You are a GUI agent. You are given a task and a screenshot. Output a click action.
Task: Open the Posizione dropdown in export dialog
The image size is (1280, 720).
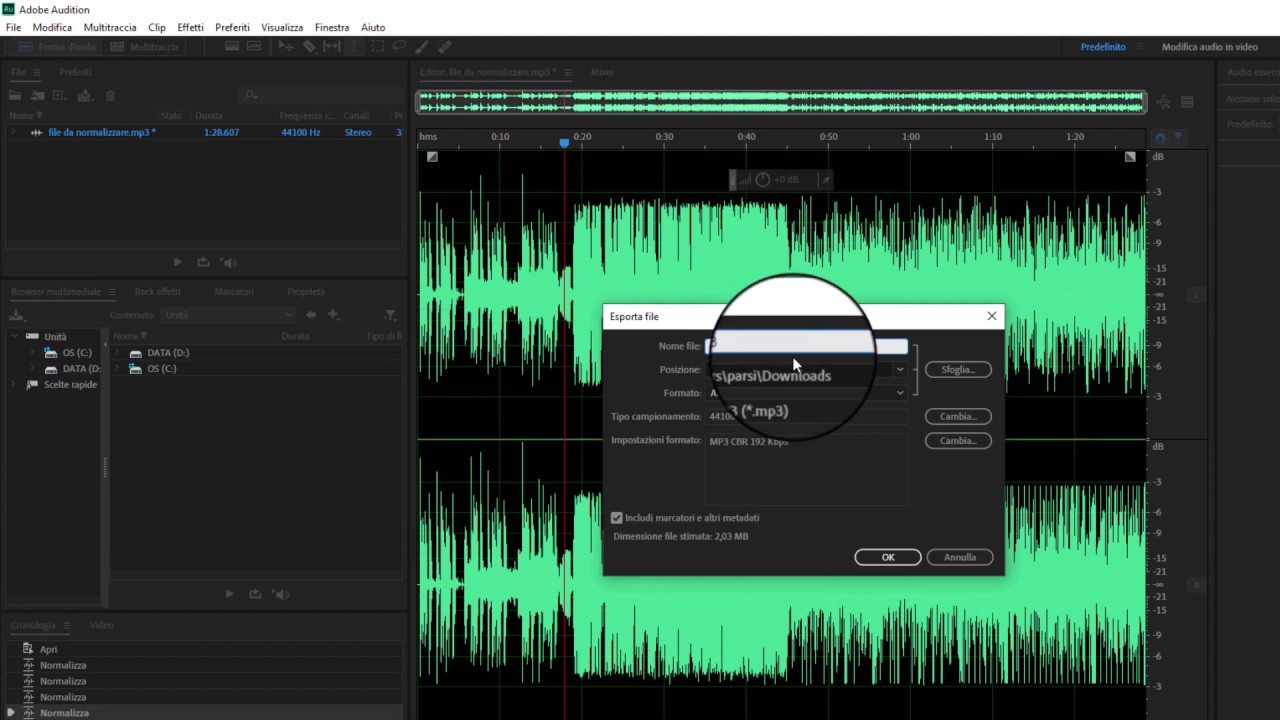[x=900, y=370]
